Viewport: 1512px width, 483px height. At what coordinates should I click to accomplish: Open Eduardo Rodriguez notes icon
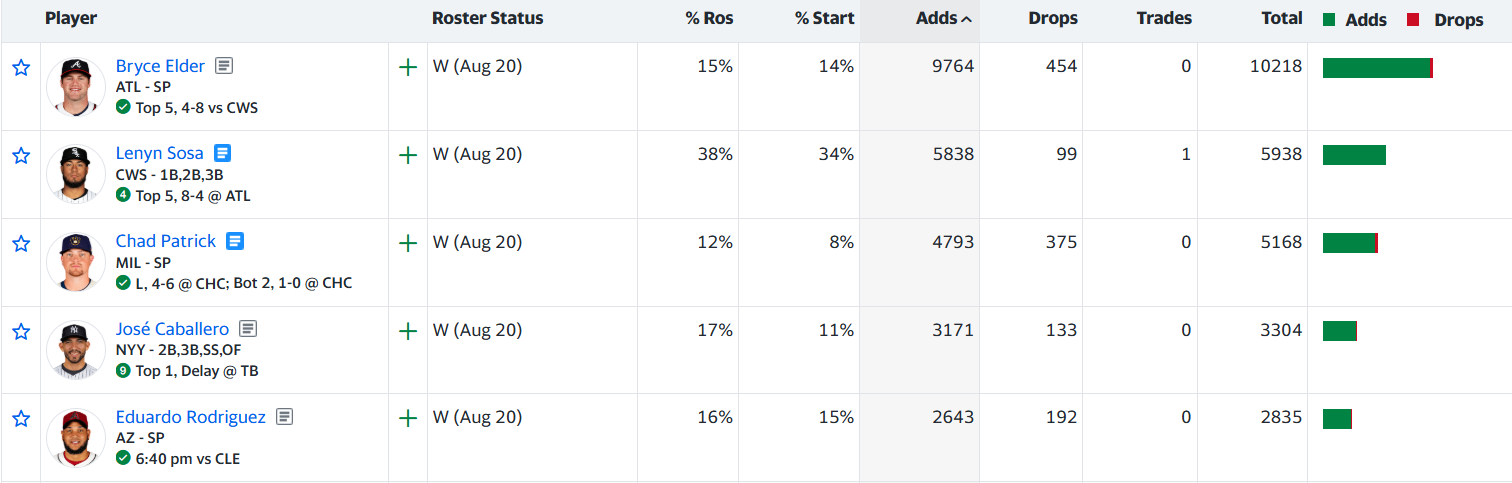(x=285, y=417)
